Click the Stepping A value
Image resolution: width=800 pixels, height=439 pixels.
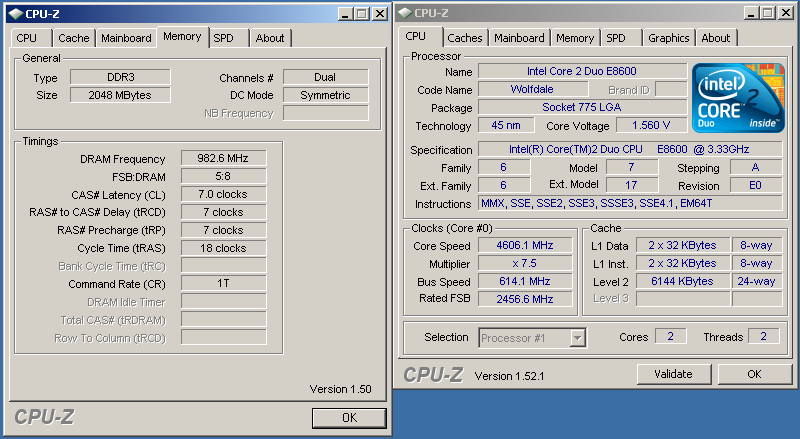click(756, 167)
